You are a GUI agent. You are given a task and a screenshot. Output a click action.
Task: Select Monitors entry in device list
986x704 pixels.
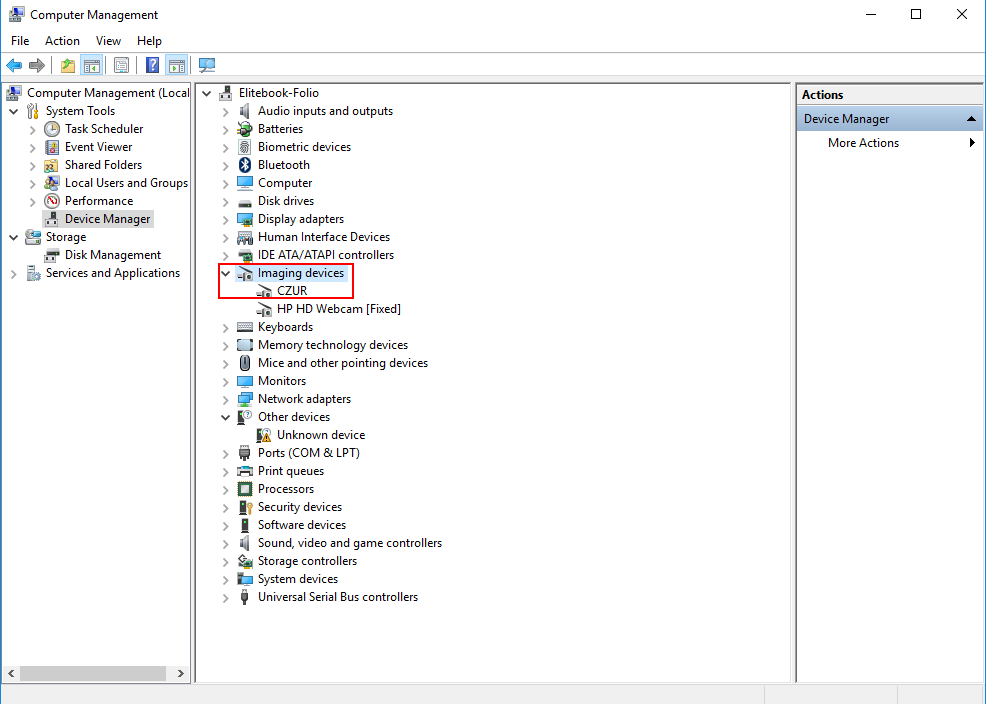tap(282, 381)
